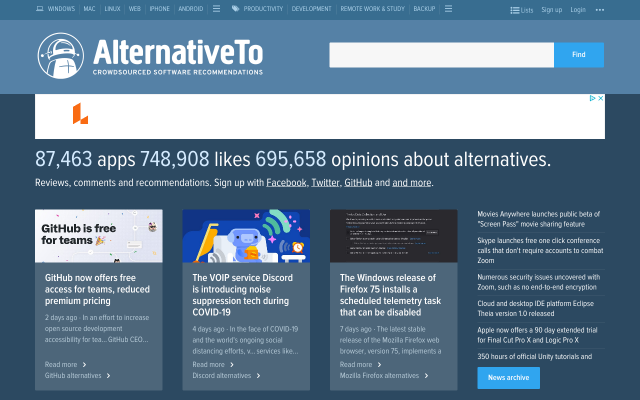This screenshot has width=640, height=400.
Task: Open the Firefox telemetry screenshot thumbnail
Action: tap(393, 236)
